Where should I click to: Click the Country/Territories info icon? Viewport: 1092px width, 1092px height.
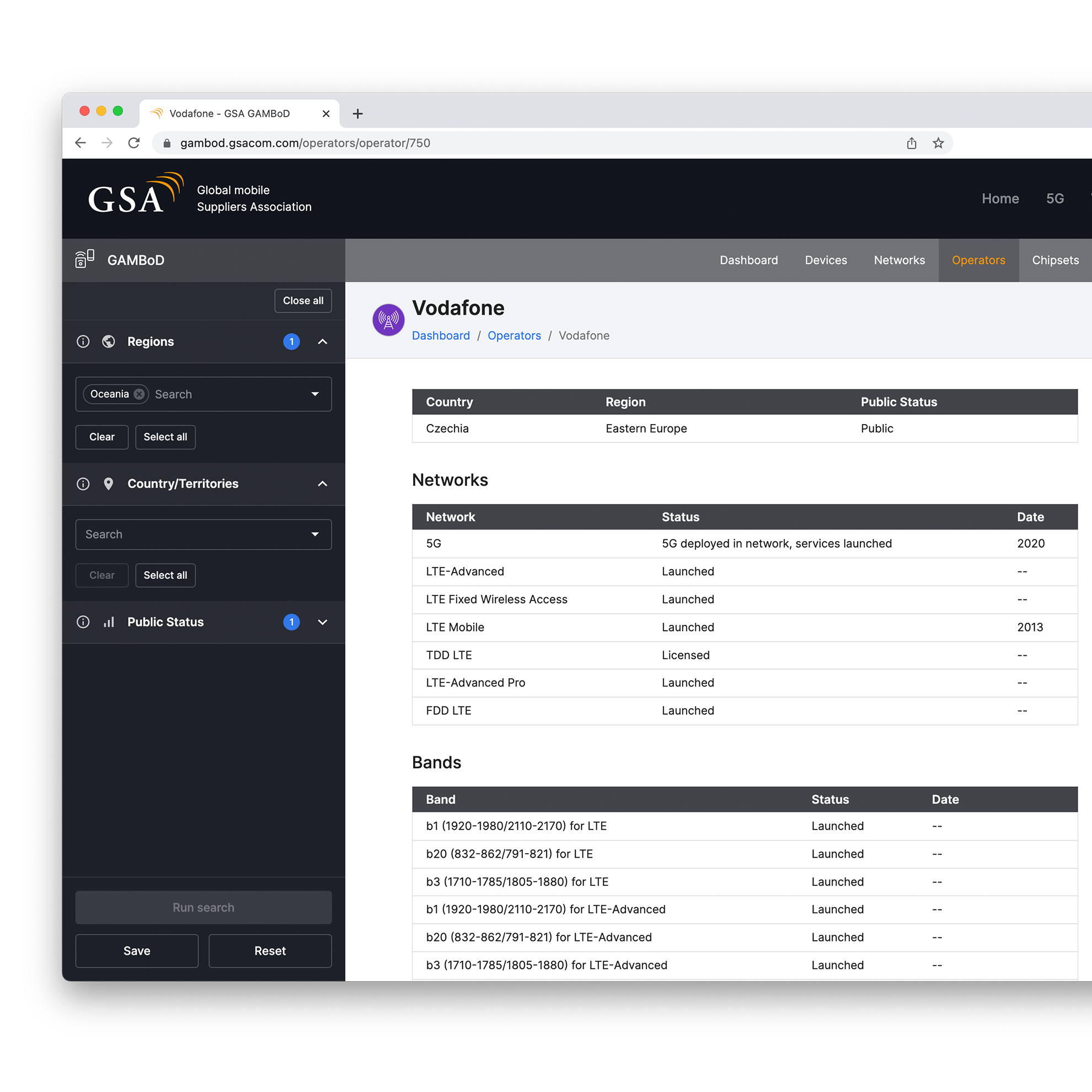click(x=83, y=484)
